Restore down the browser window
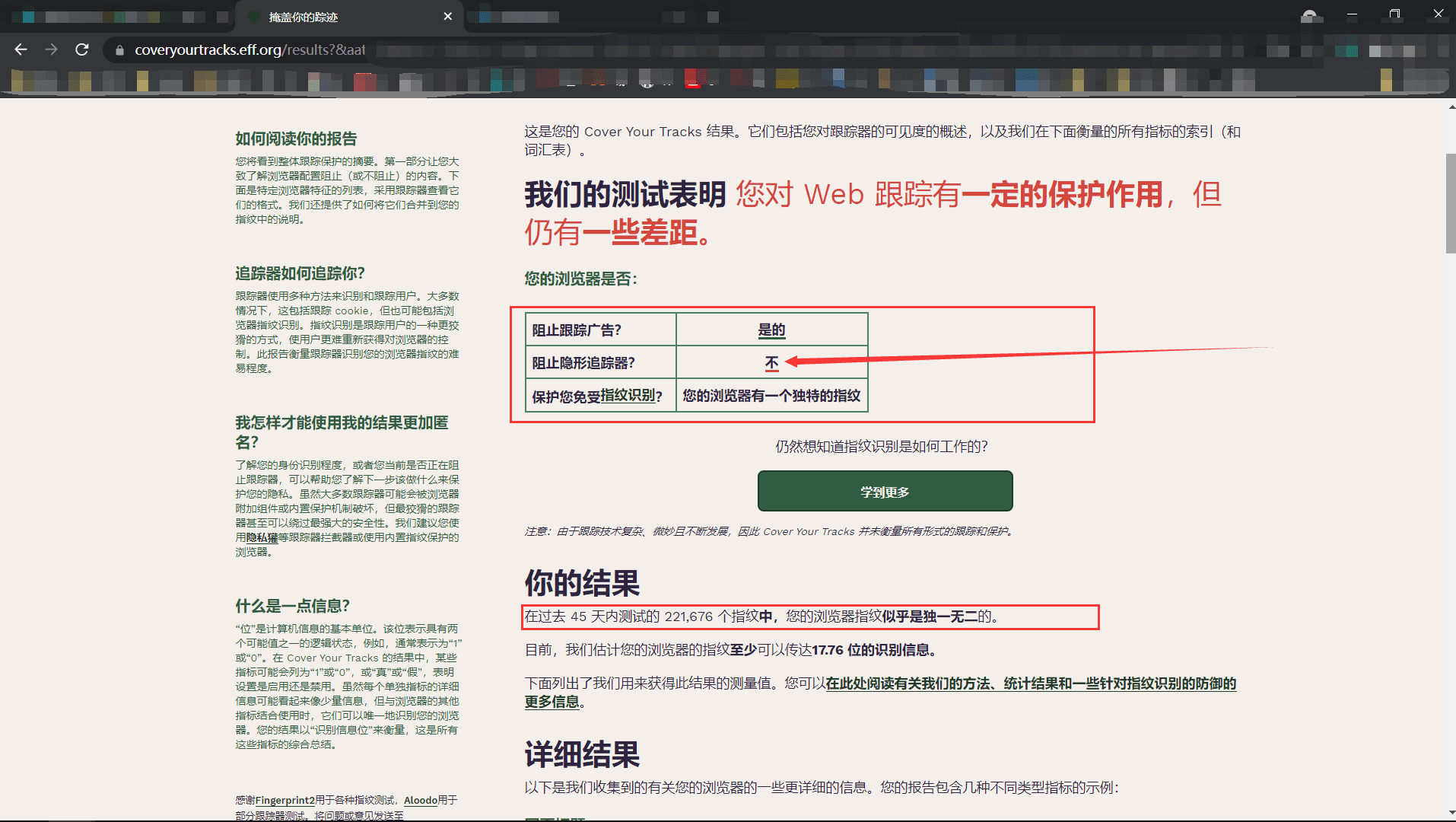The image size is (1456, 822). [1394, 14]
